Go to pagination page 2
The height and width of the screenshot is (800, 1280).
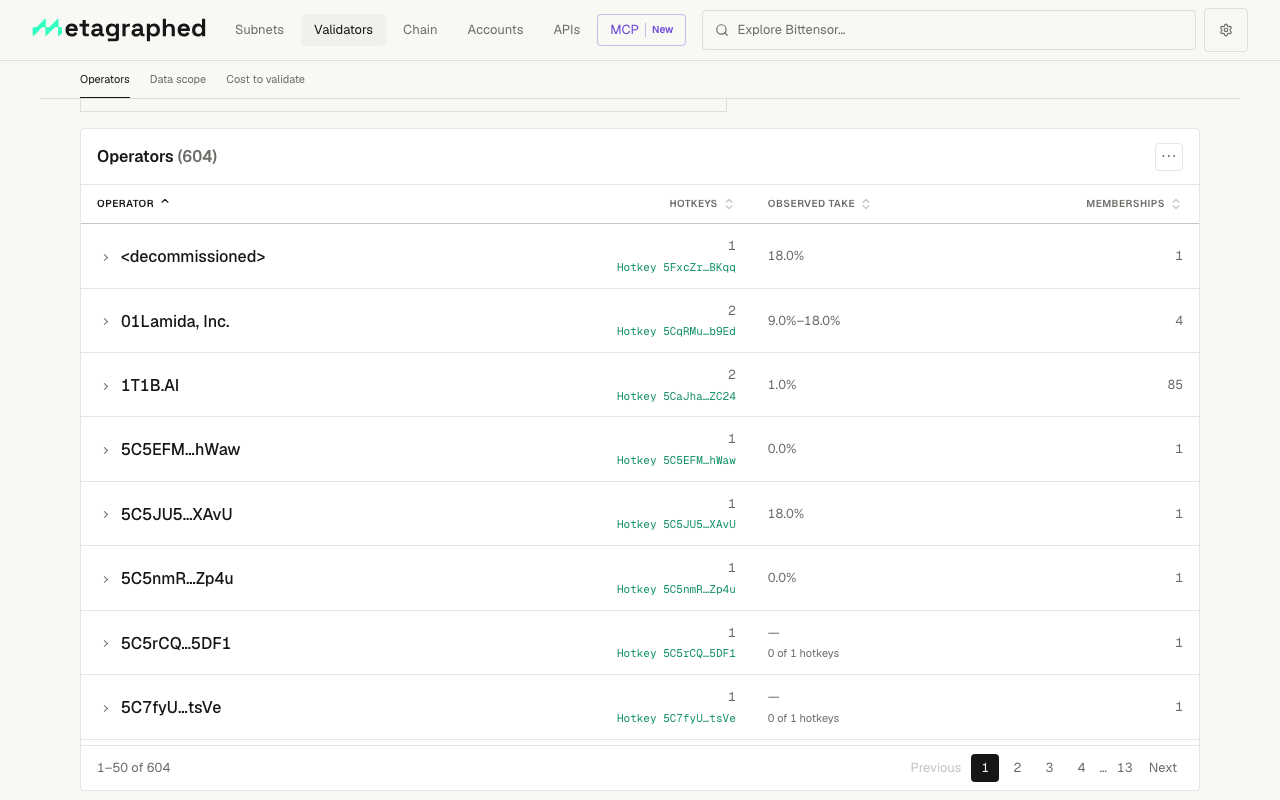tap(1017, 768)
